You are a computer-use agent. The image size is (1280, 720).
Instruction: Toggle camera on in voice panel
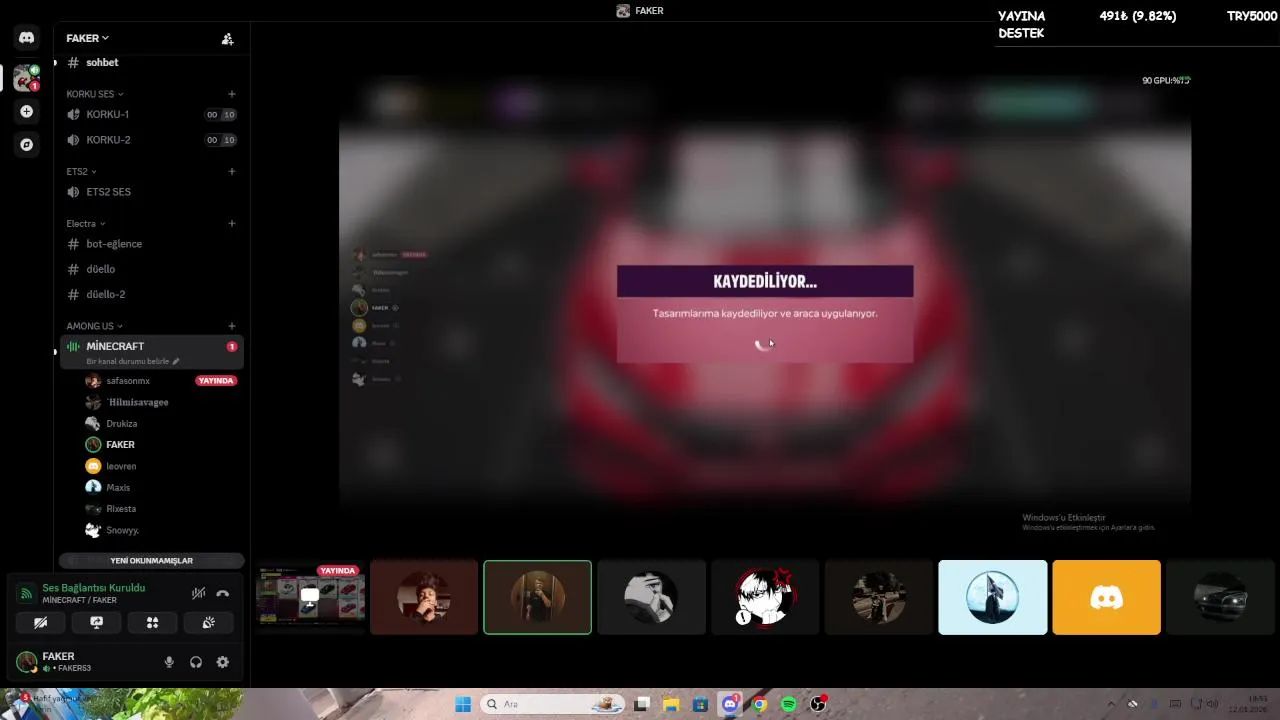click(x=40, y=622)
